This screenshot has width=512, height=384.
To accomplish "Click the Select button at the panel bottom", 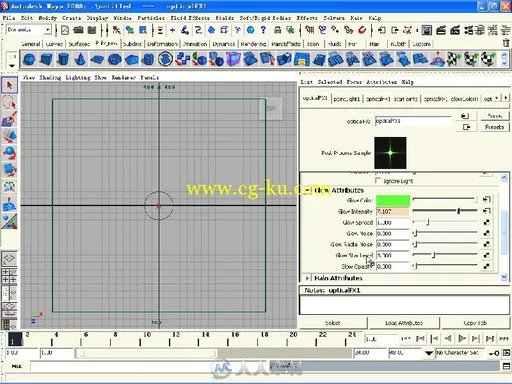I will [333, 323].
